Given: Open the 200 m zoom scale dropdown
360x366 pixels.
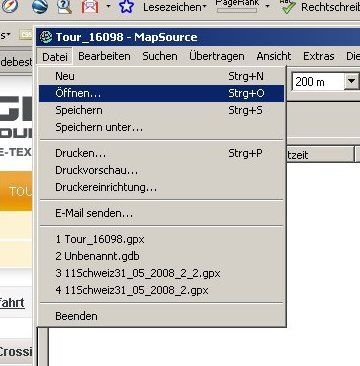Looking at the screenshot, I should tap(351, 82).
